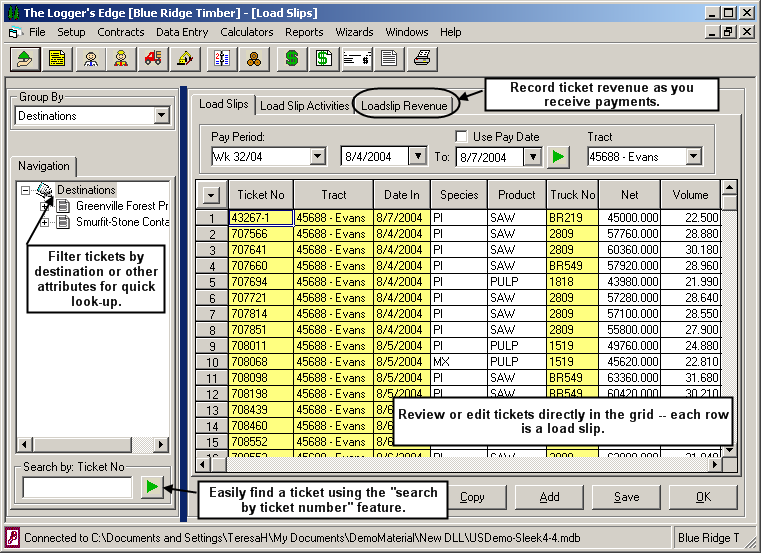
Task: Click the application icon left of File menu
Action: click(14, 33)
